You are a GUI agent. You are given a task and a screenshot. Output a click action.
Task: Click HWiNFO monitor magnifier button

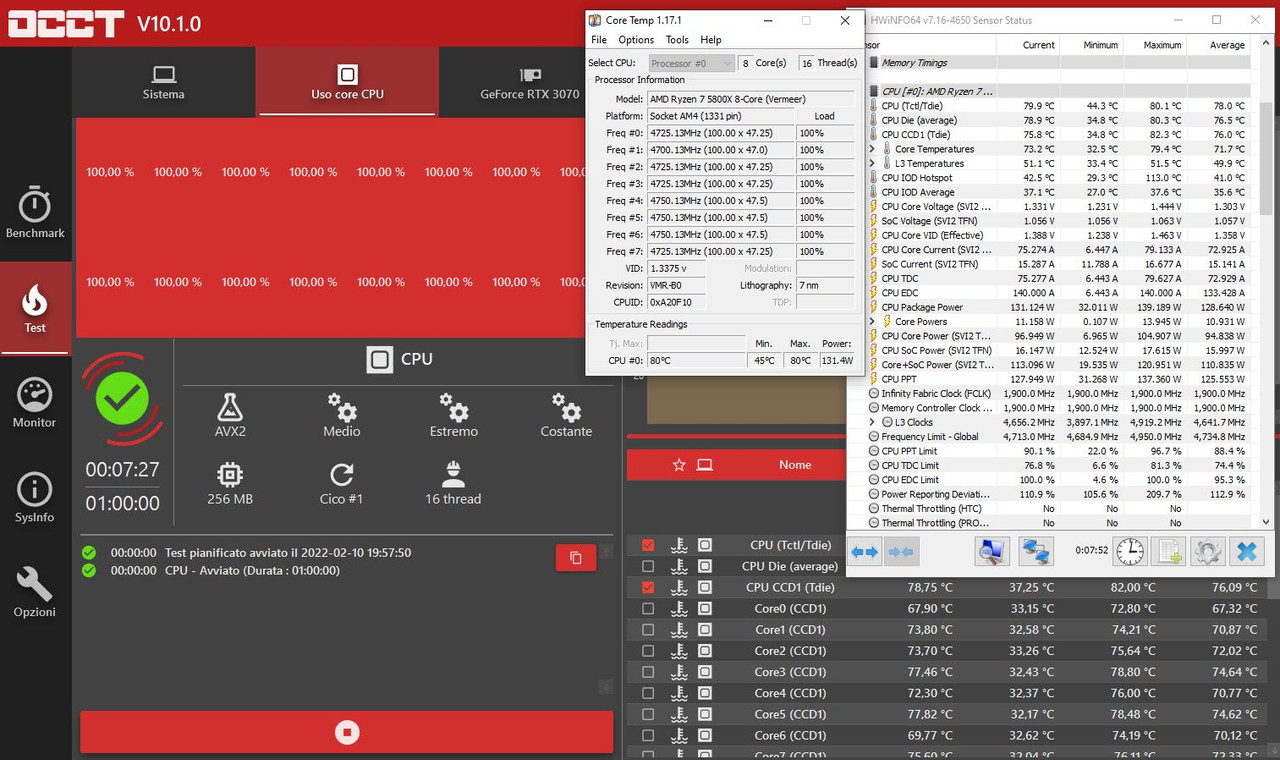pos(991,551)
